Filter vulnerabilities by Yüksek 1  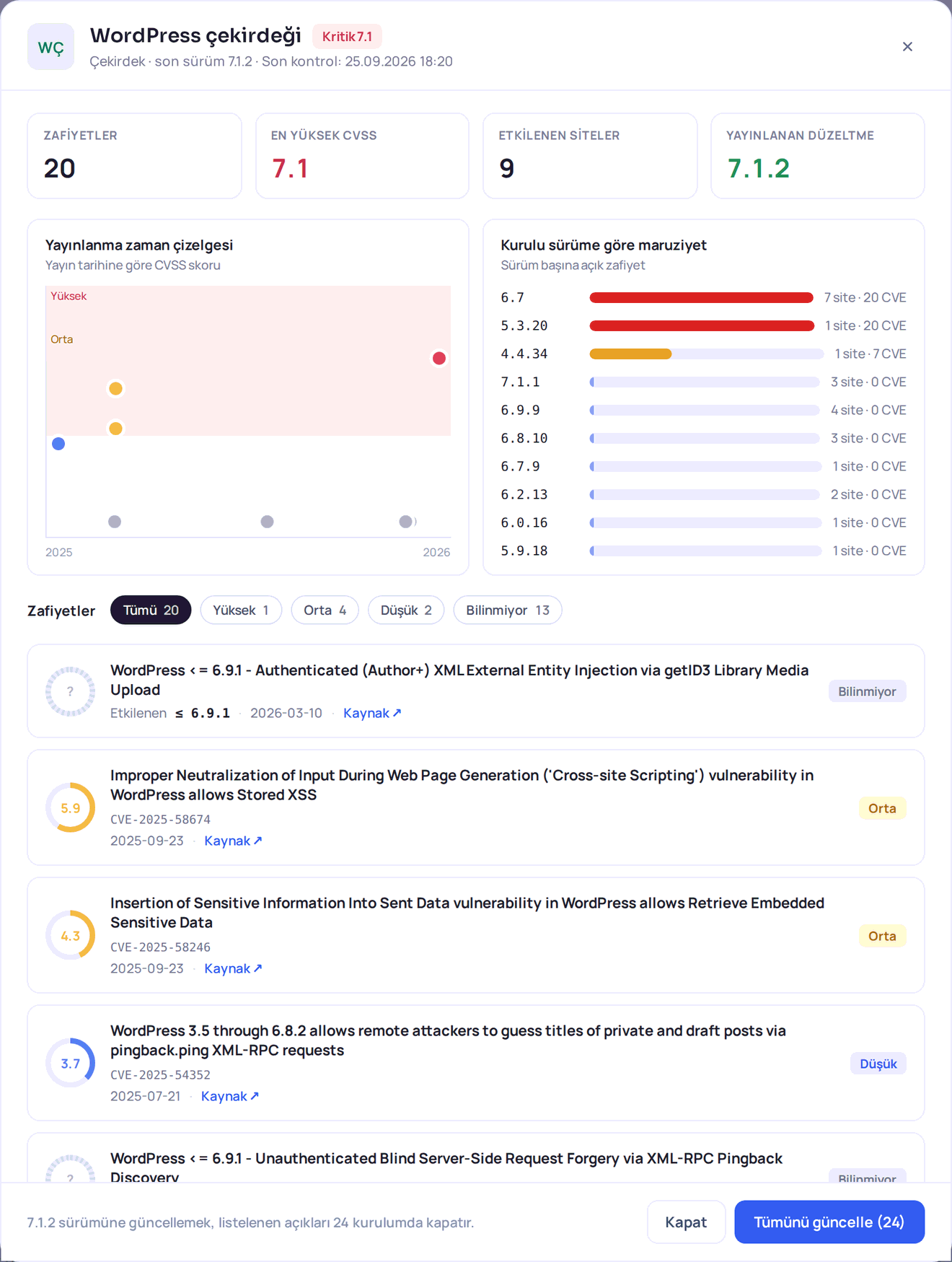point(241,610)
